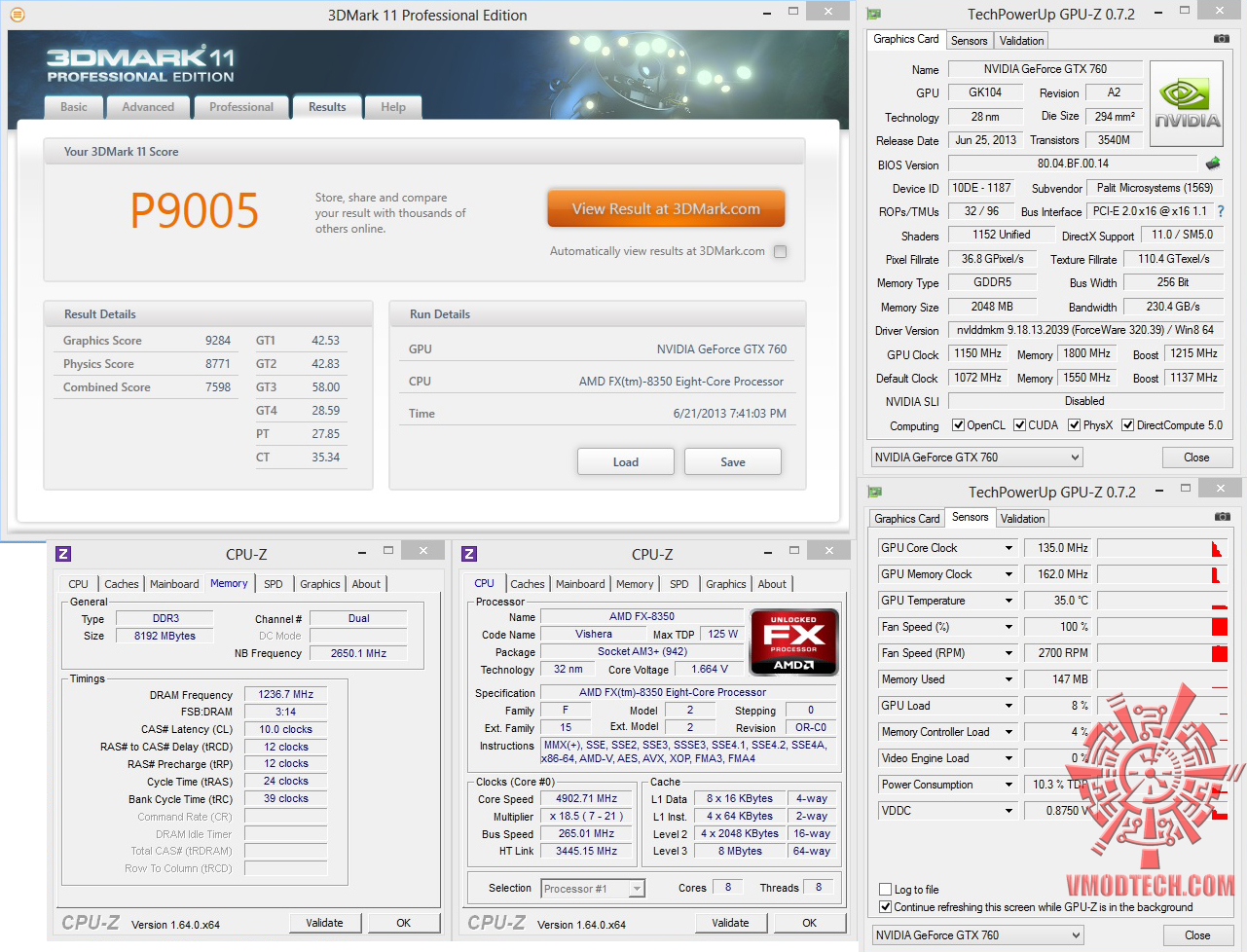Click the GPU-Z title icon of the Sensors window
This screenshot has width=1247, height=952.
pos(874,492)
